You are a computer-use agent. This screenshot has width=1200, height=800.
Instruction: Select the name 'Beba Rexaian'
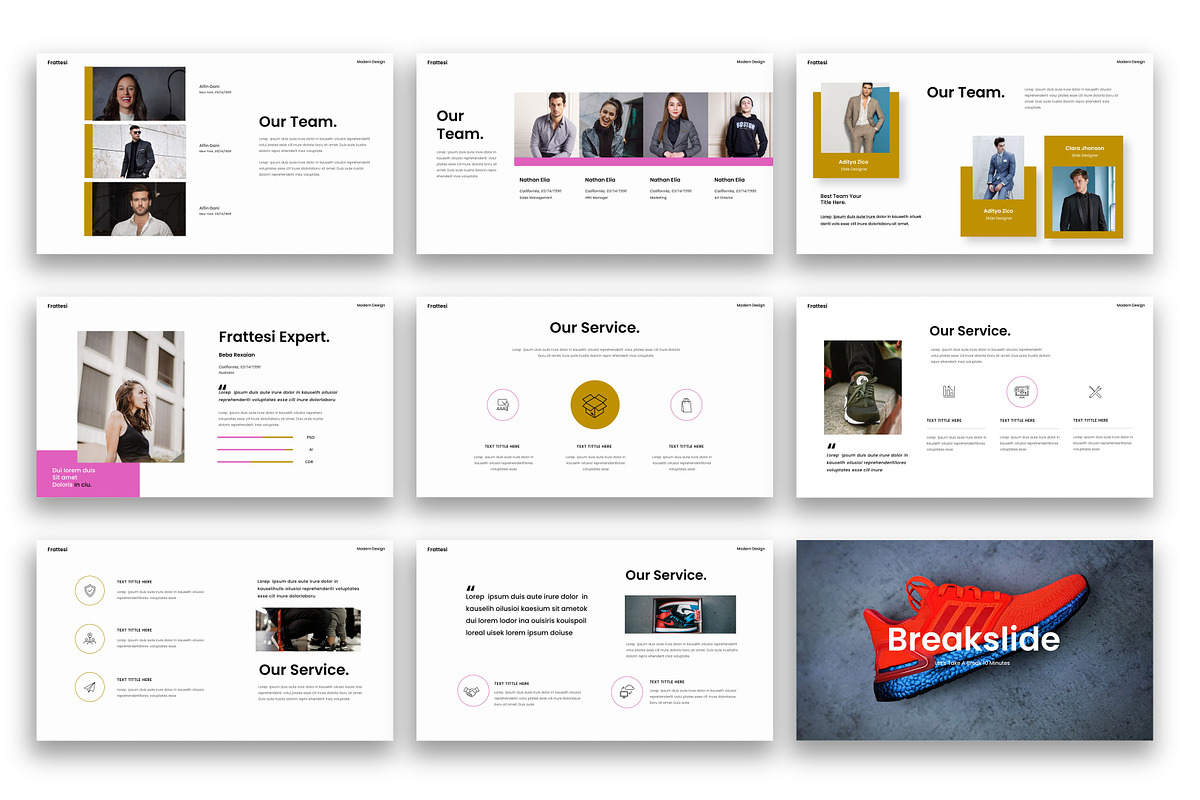(237, 354)
